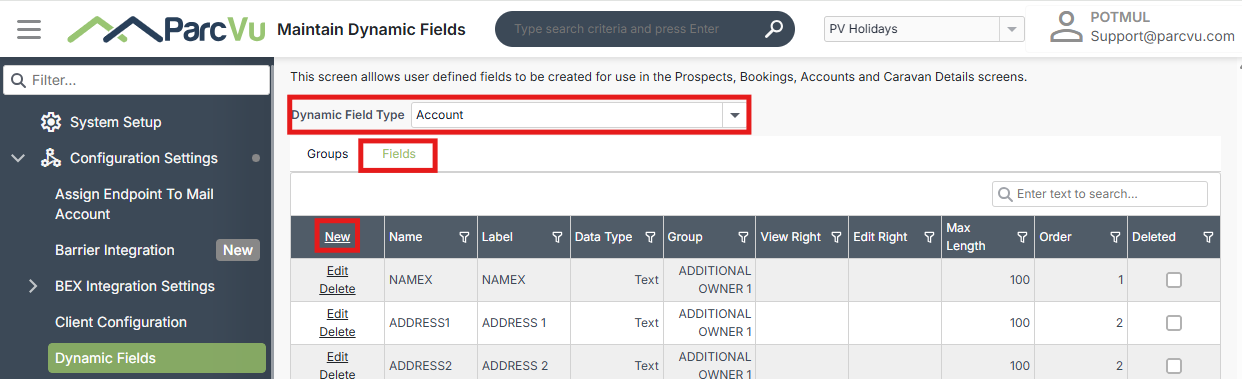Click the System Setup gear icon
This screenshot has width=1242, height=379.
pyautogui.click(x=51, y=122)
